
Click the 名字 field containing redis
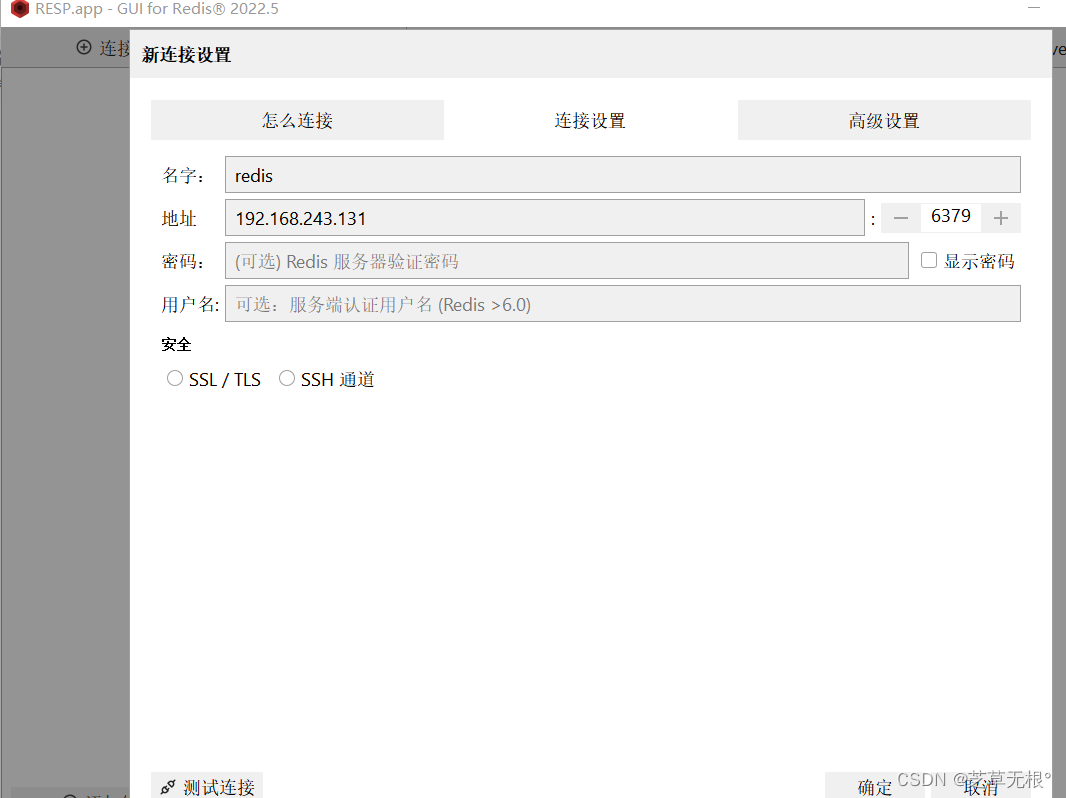coord(623,175)
